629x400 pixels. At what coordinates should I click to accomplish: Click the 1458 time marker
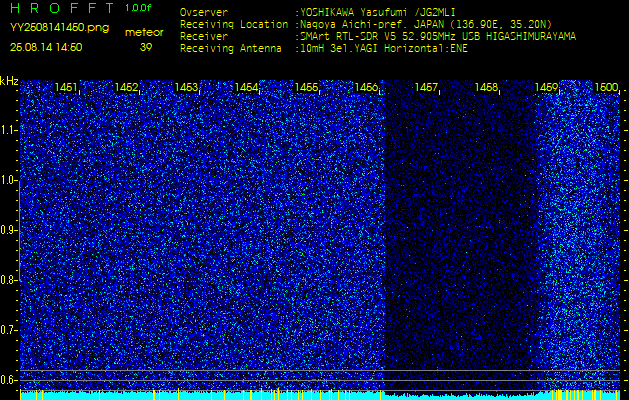coord(487,87)
